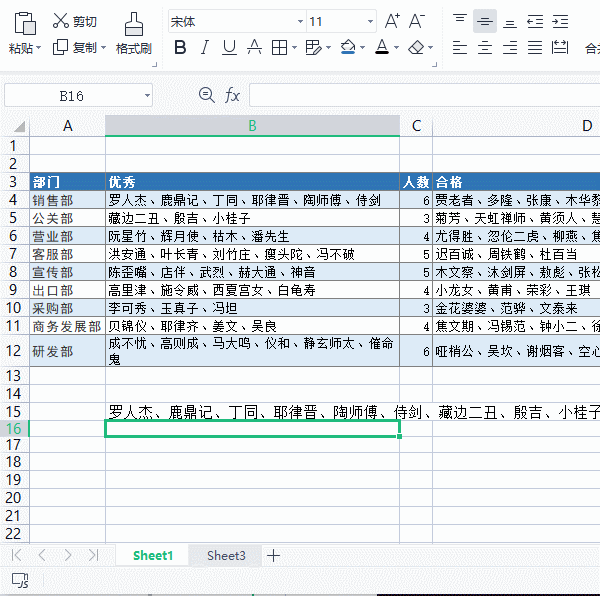Switch to Sheet1 tab
The image size is (600, 596).
pyautogui.click(x=153, y=555)
